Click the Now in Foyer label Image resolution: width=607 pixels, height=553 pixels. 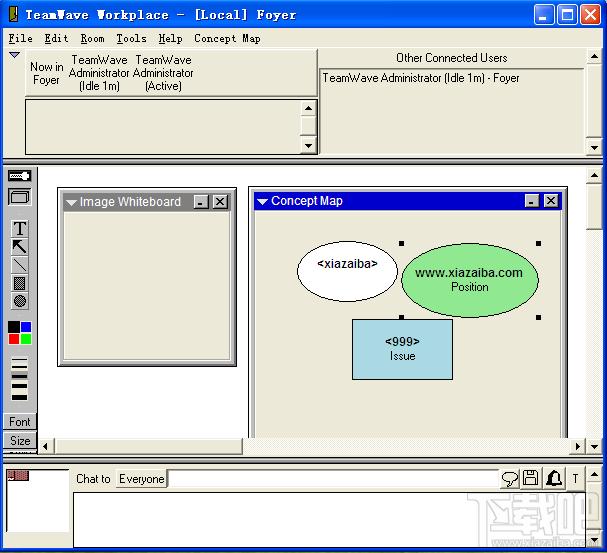(x=46, y=73)
